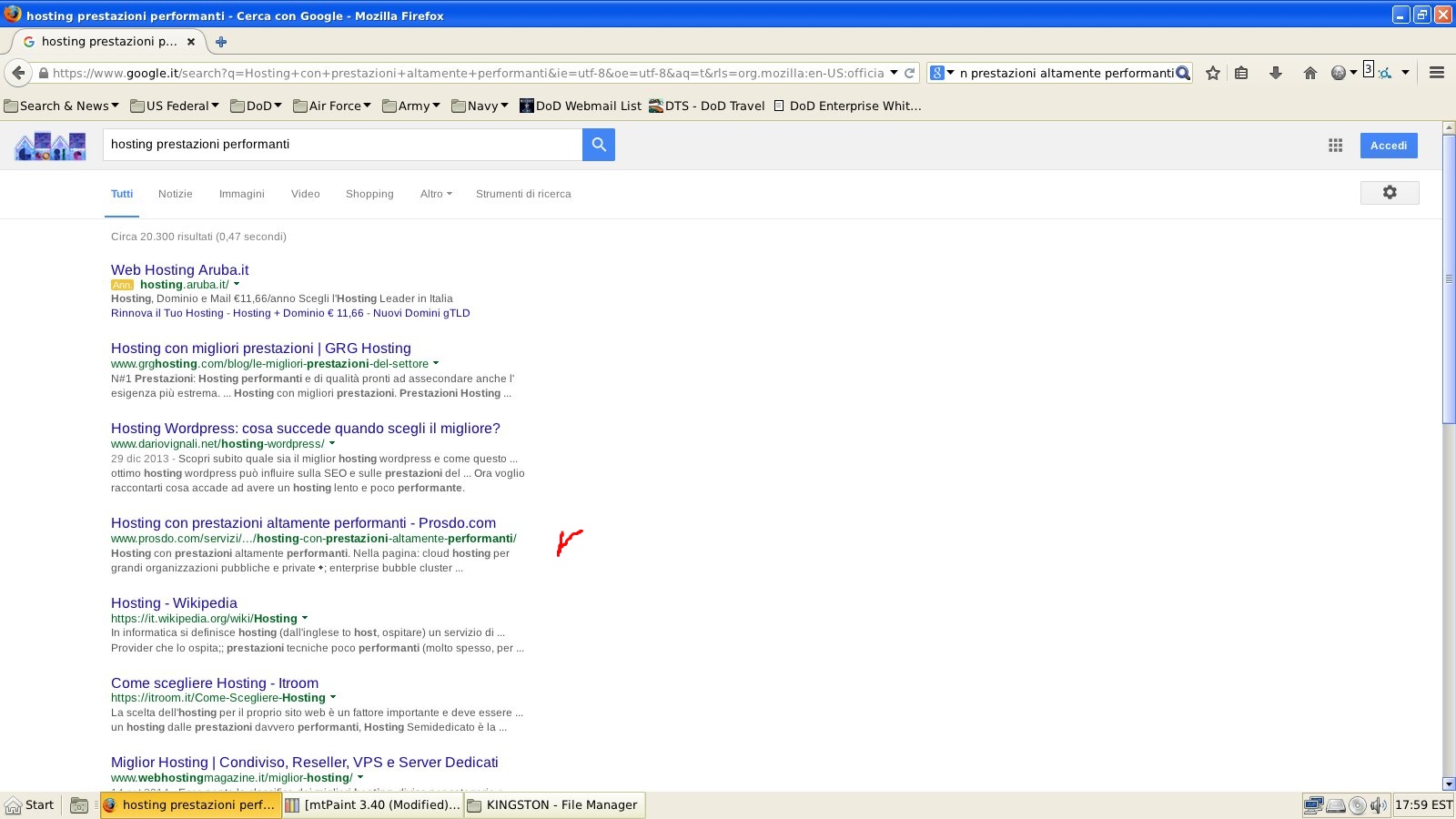Viewport: 1456px width, 819px height.
Task: Switch to the Notizie tab
Action: pyautogui.click(x=175, y=194)
